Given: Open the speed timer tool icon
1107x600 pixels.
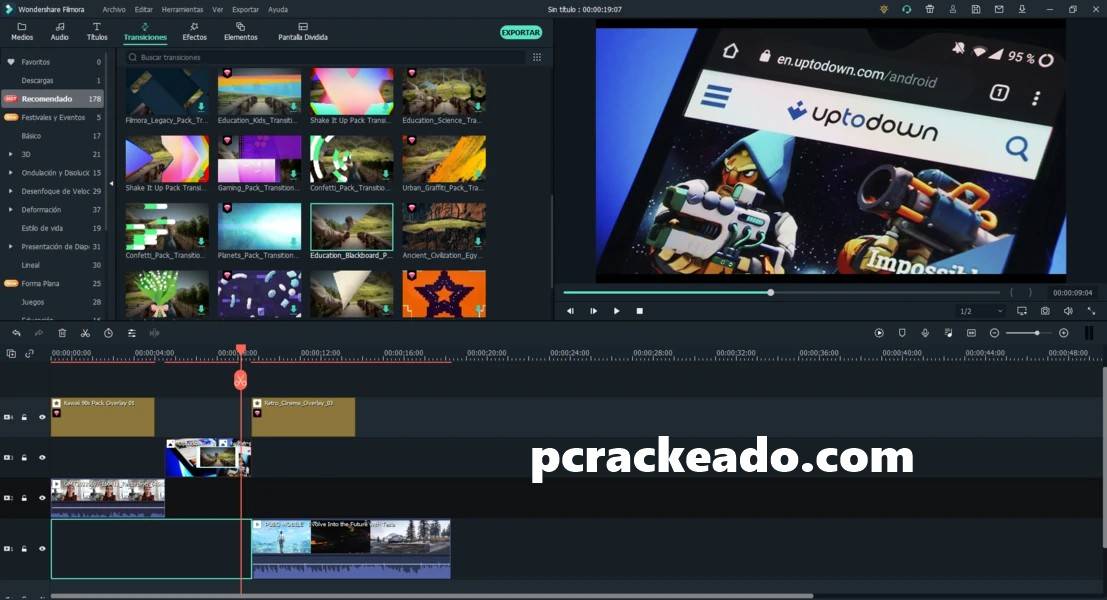Looking at the screenshot, I should 108,333.
